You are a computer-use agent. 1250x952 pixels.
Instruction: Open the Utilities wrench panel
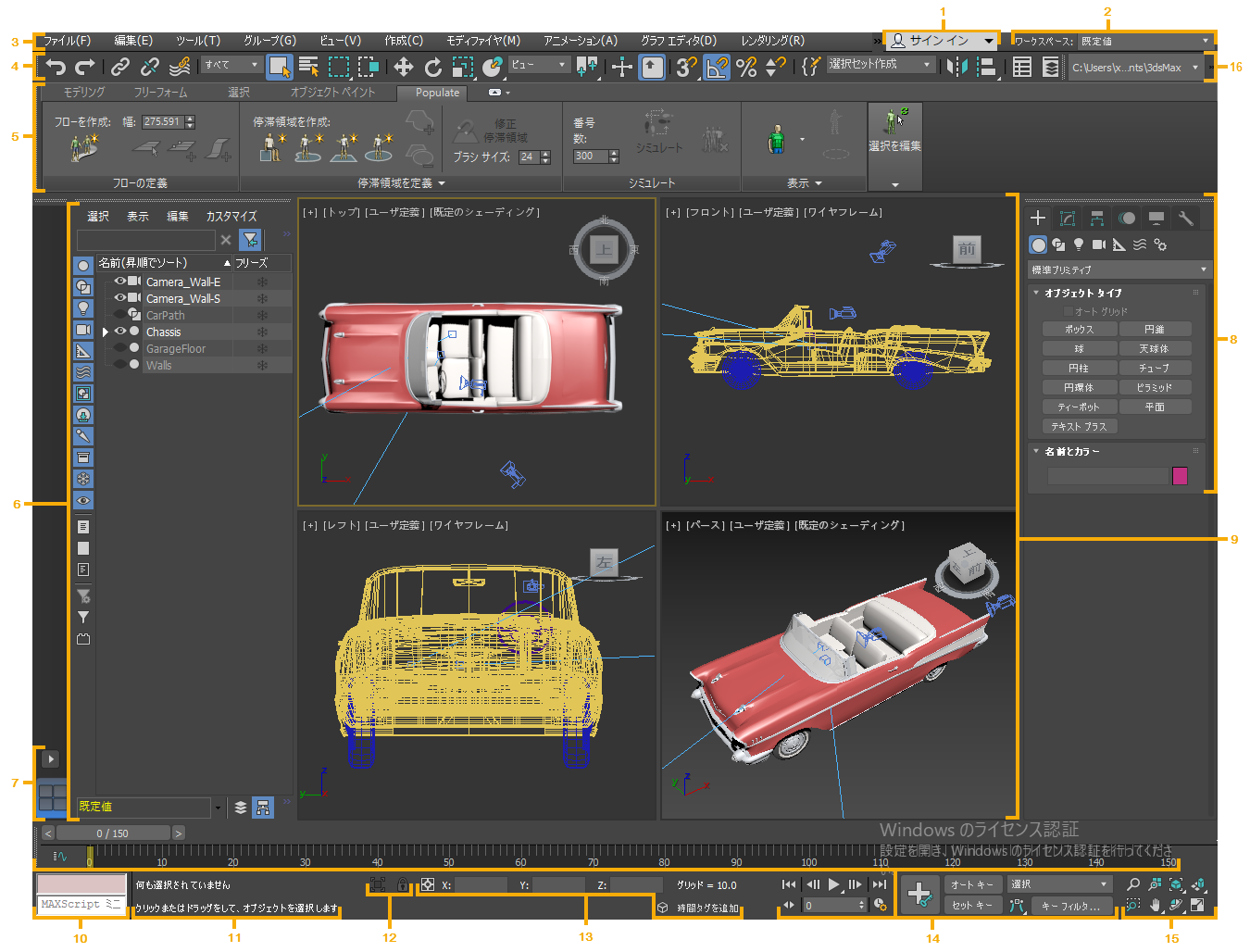[x=1185, y=219]
